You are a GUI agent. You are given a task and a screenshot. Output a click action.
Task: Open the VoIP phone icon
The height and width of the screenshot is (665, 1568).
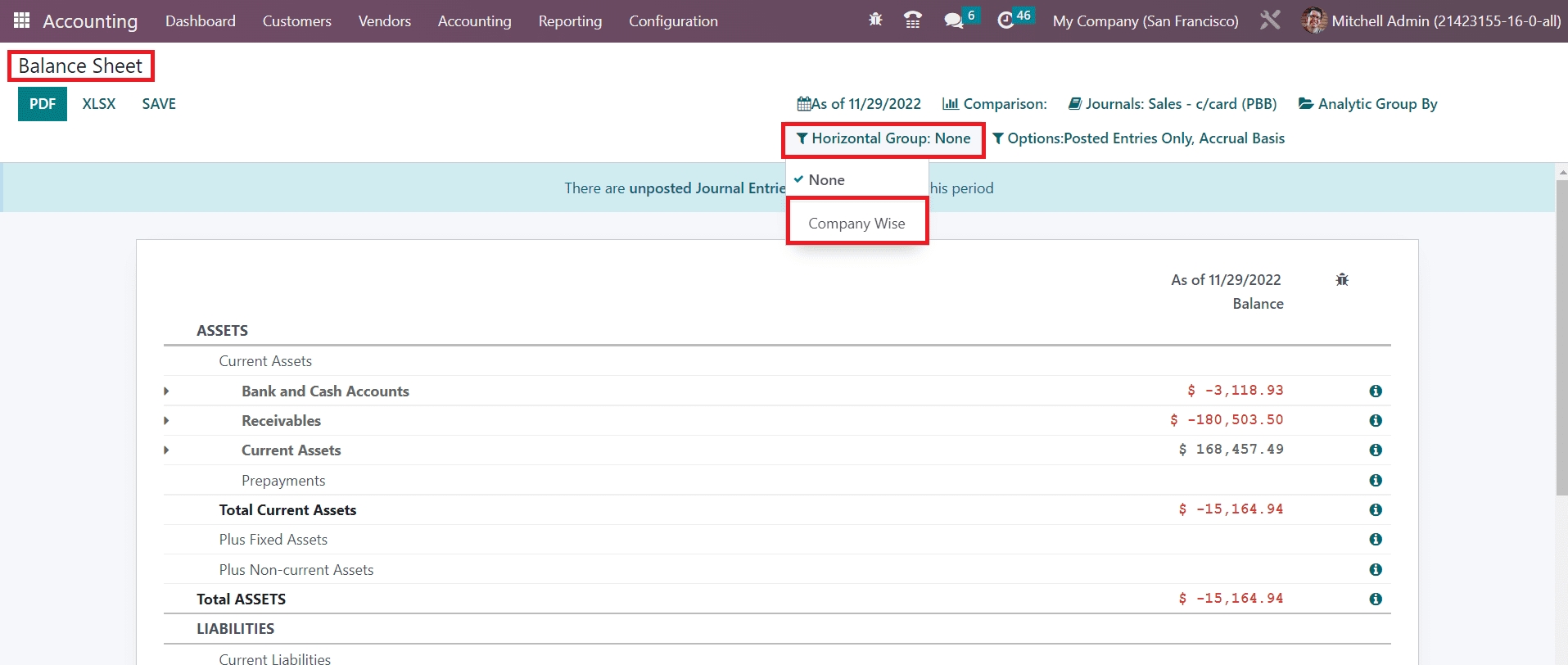tap(912, 20)
